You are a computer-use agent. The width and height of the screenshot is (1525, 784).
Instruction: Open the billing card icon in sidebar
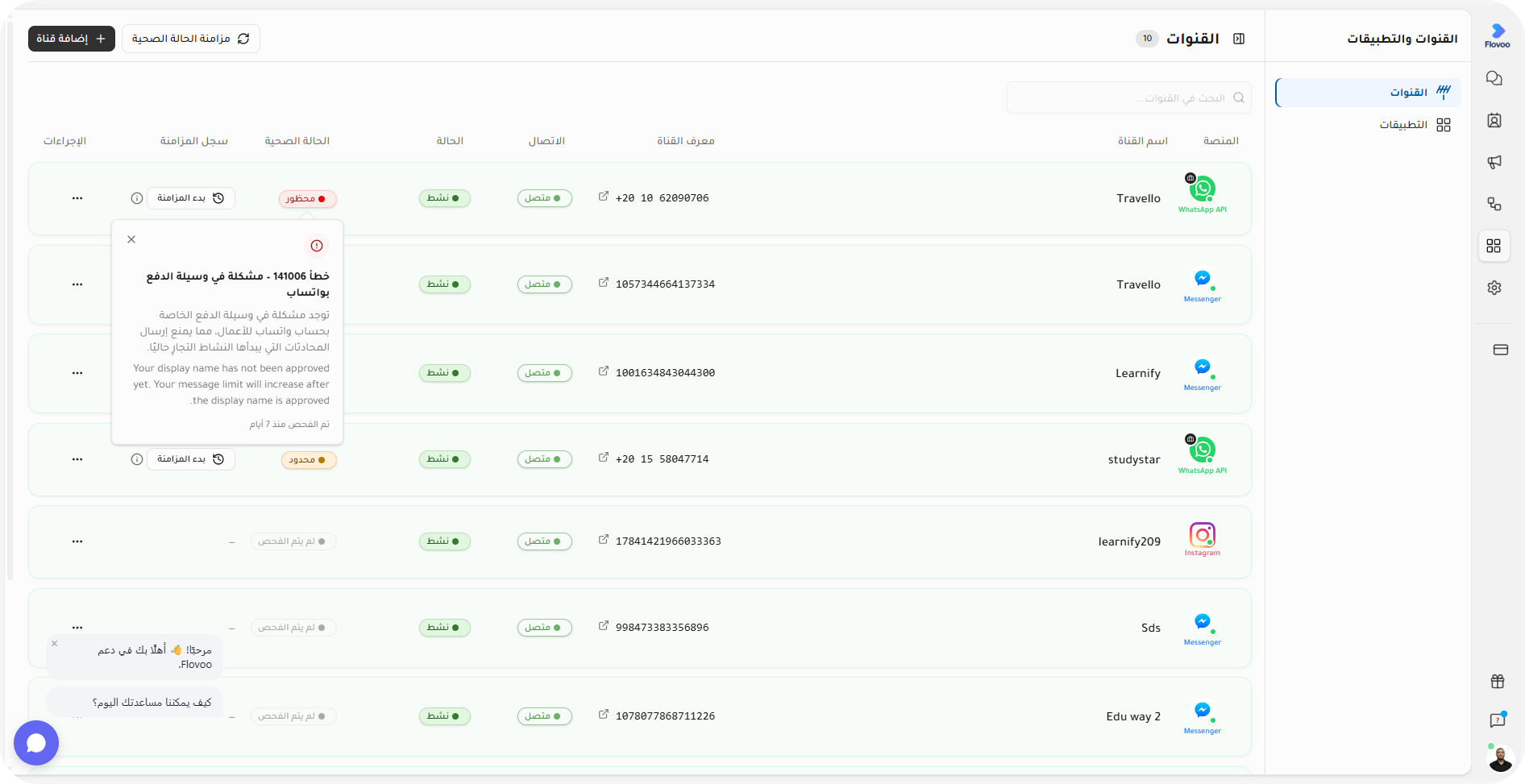1500,350
